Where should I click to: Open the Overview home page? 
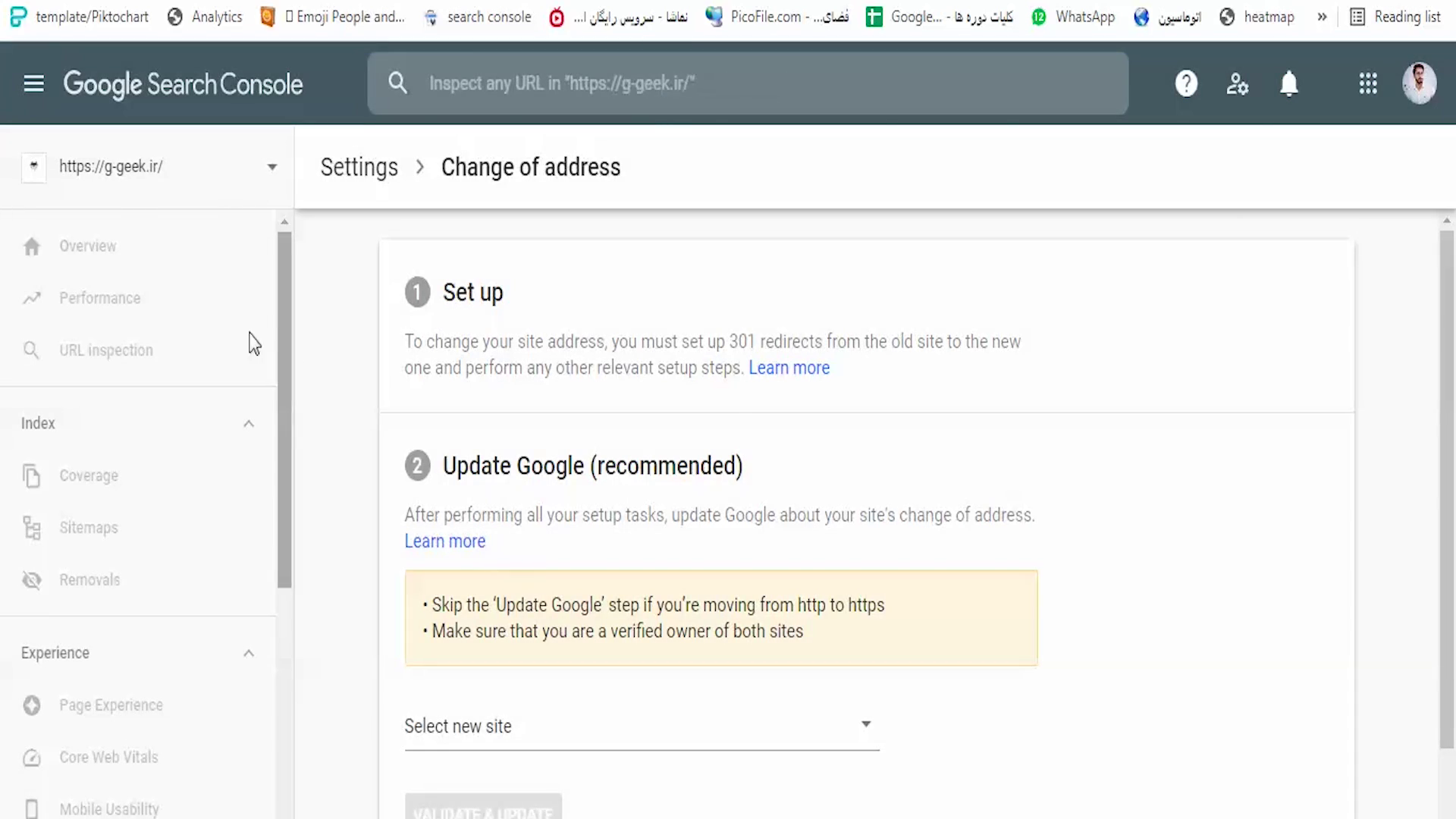pos(87,246)
